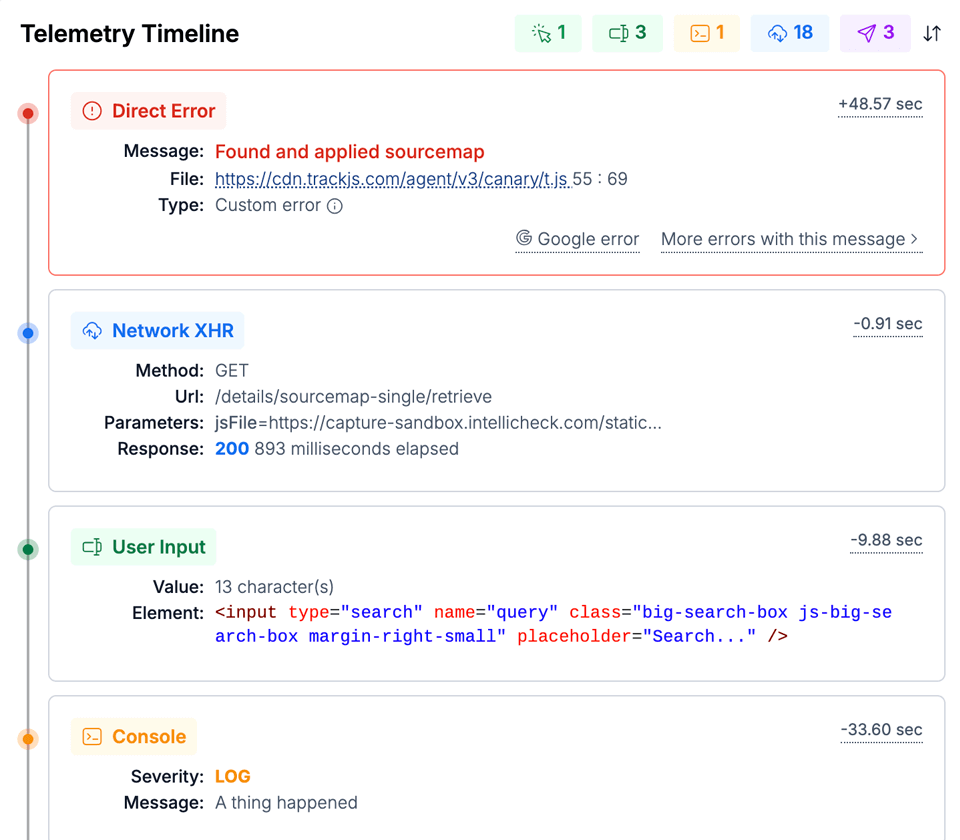Select the blue Network XHR timeline marker
This screenshot has height=840, width=960.
(x=28, y=333)
